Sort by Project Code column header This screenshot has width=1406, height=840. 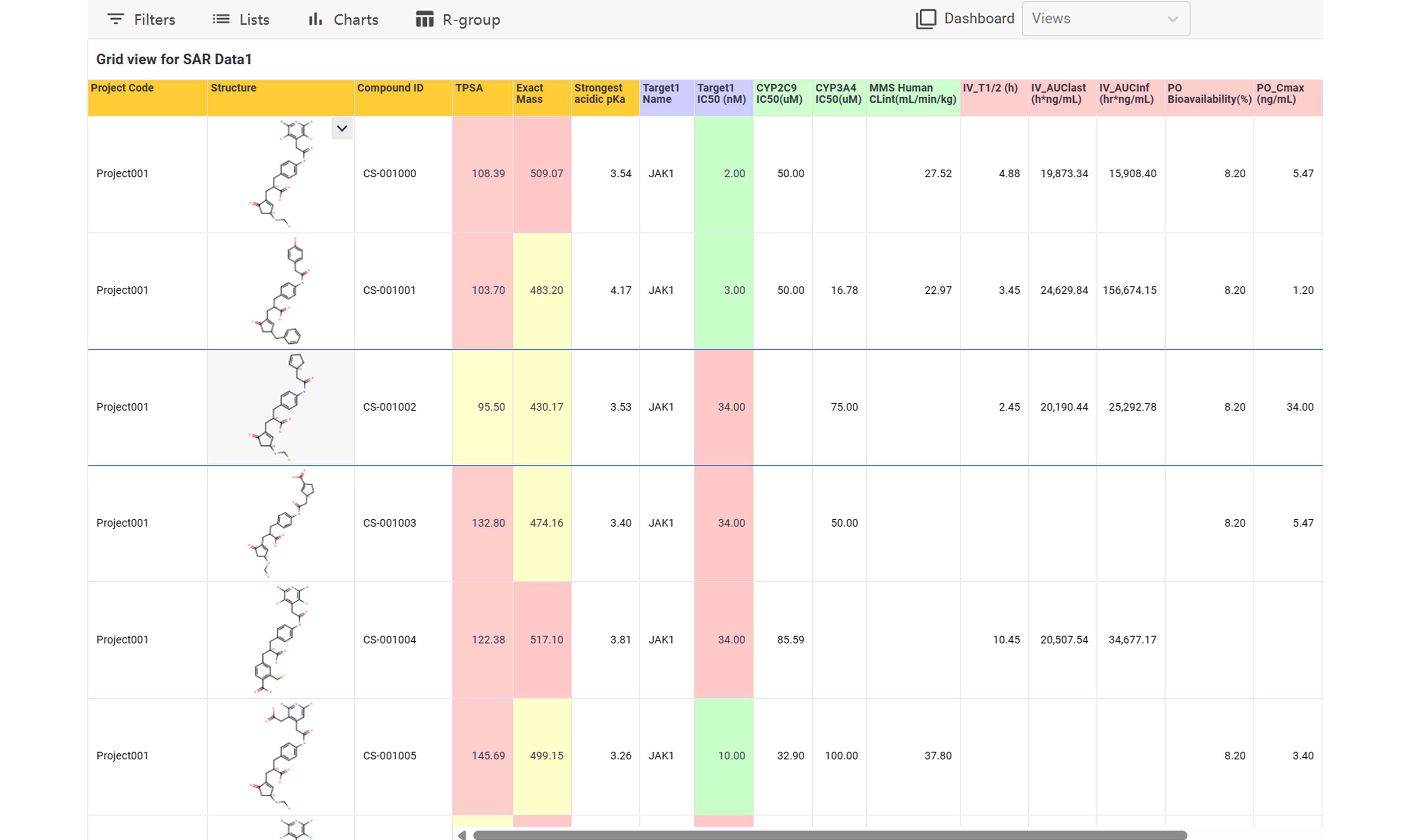click(147, 98)
